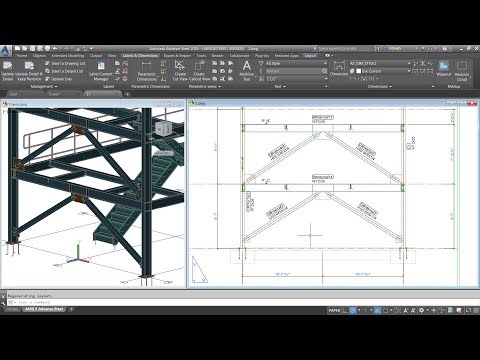Click the New file icon in quick access toolbar
The image size is (480, 360).
18,49
